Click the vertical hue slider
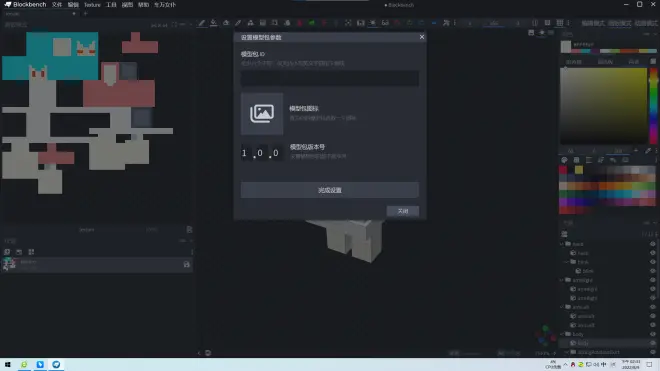 click(653, 106)
